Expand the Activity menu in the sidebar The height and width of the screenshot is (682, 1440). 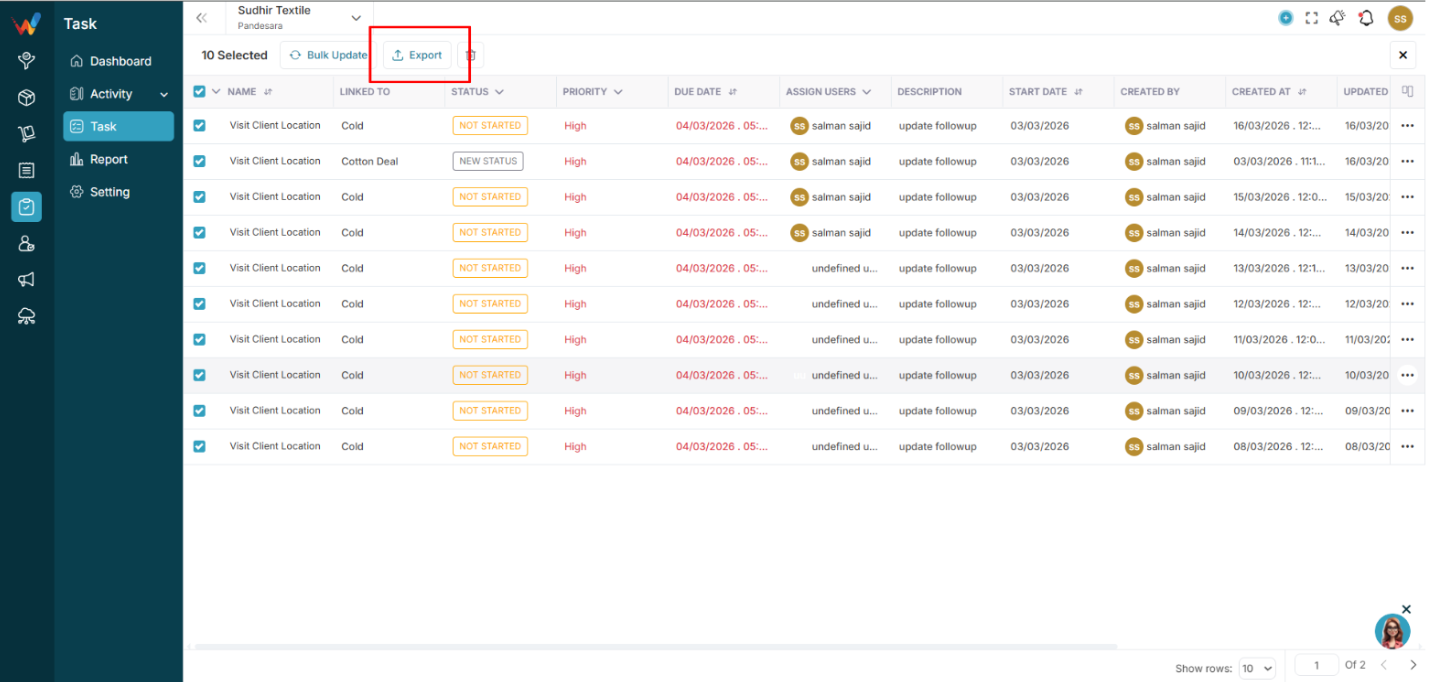119,94
